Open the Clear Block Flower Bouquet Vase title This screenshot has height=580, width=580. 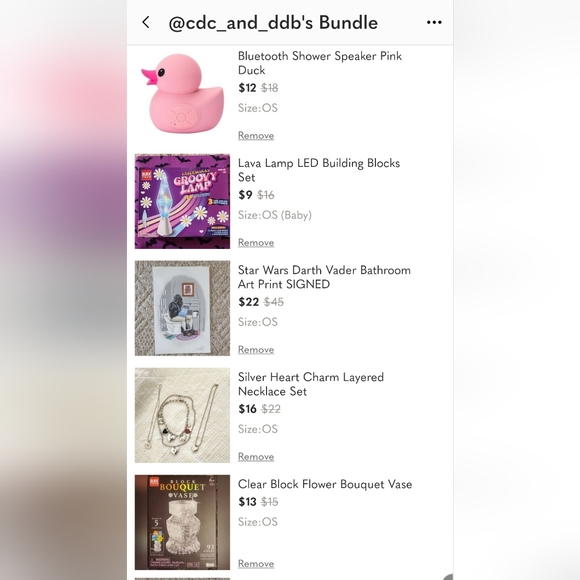click(325, 484)
